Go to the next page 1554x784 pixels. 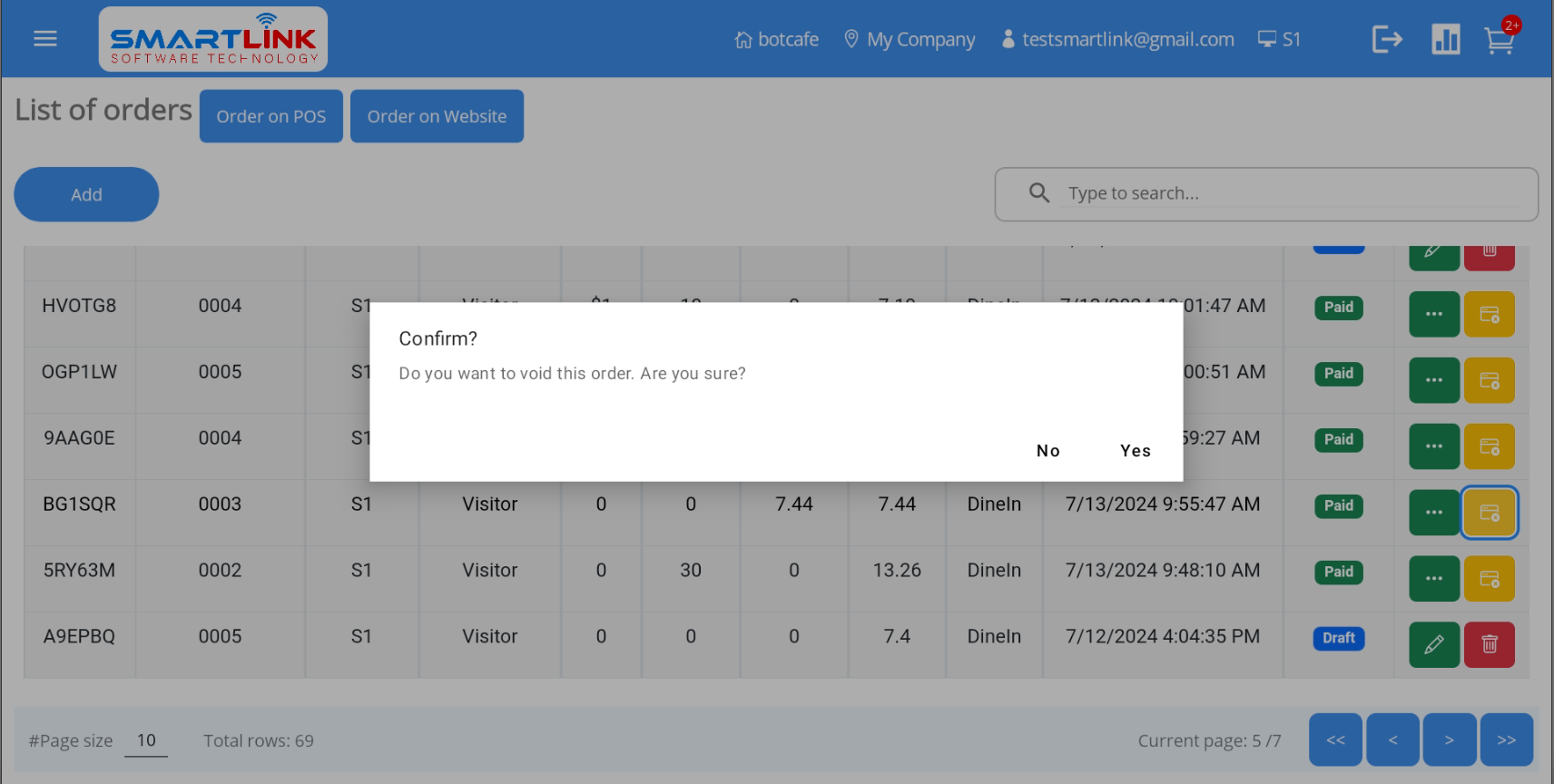[1449, 740]
